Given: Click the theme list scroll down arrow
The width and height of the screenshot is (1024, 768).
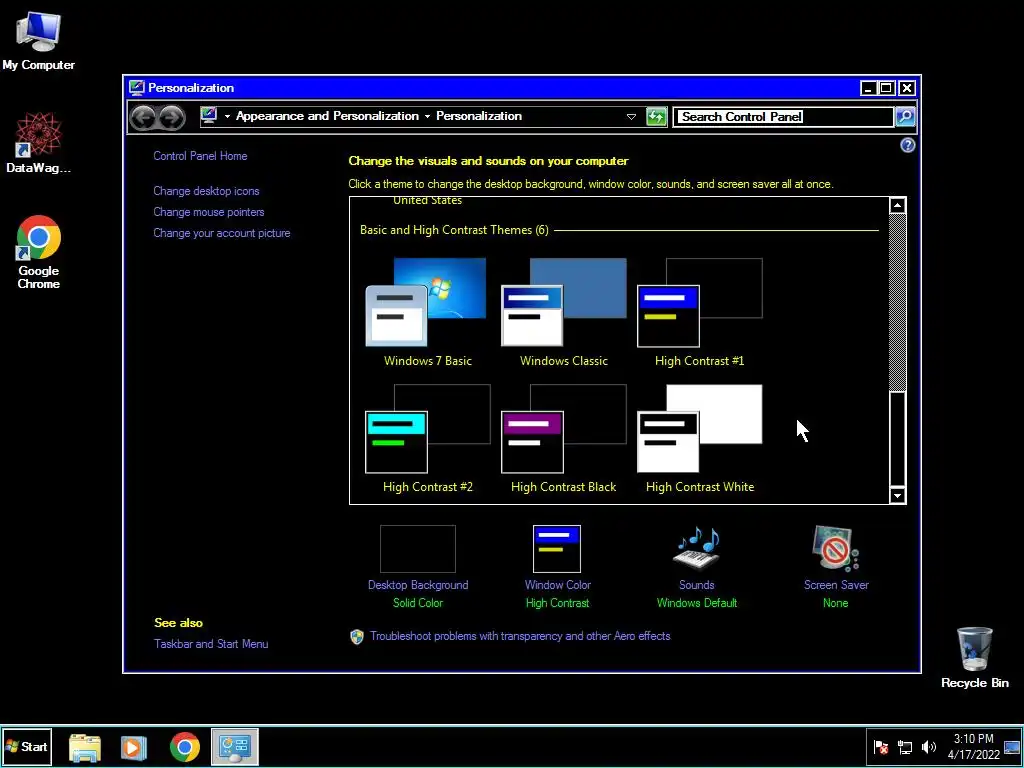Looking at the screenshot, I should click(897, 495).
